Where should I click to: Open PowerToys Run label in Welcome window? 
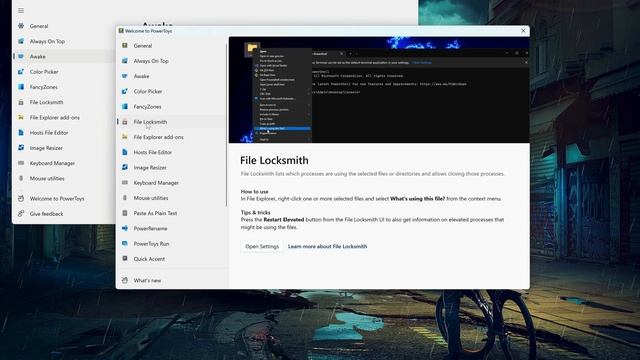[x=151, y=244]
